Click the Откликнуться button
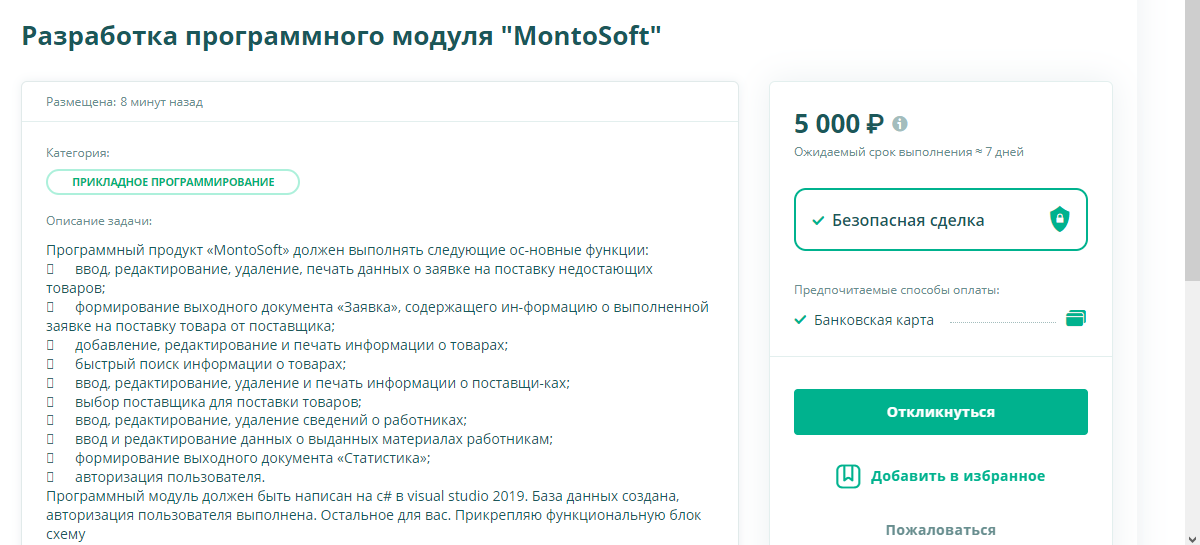Image resolution: width=1200 pixels, height=545 pixels. click(x=940, y=412)
